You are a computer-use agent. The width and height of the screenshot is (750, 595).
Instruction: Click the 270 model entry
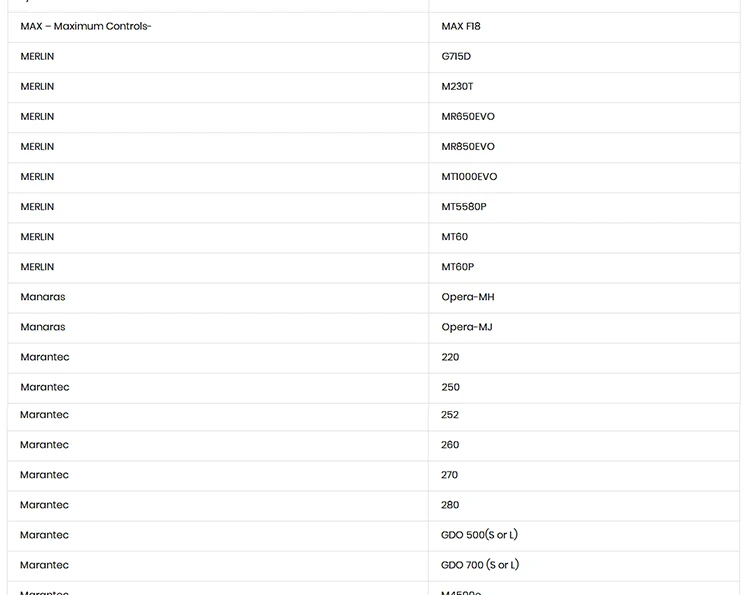click(584, 476)
